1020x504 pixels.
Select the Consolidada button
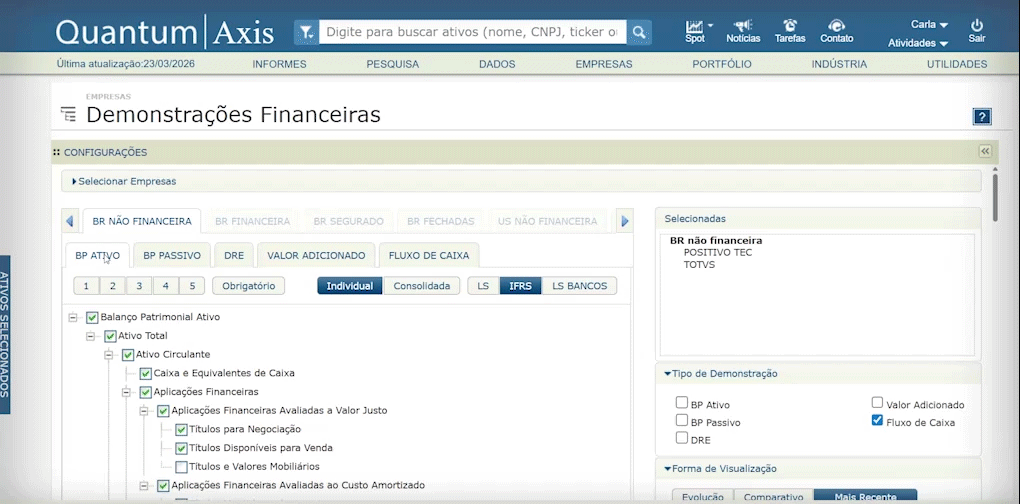421,286
